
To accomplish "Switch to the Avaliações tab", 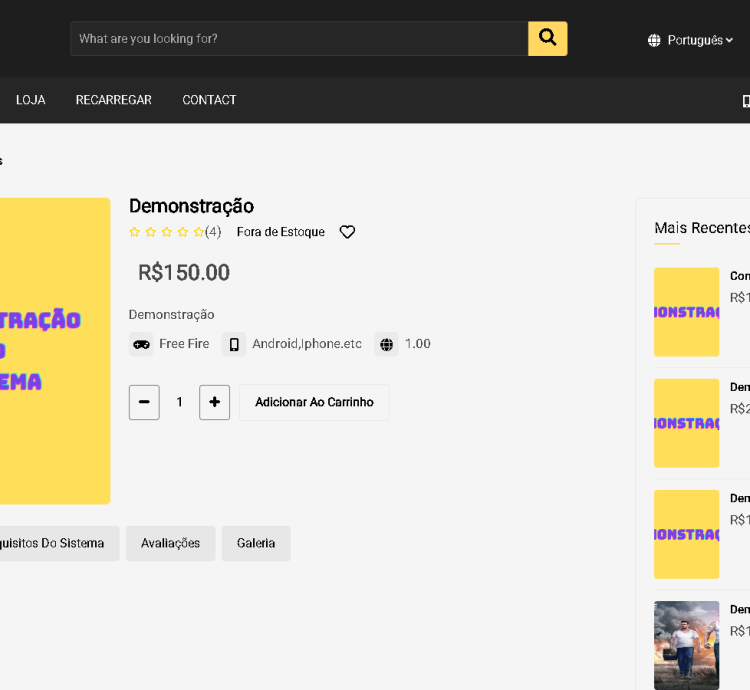I will (170, 544).
